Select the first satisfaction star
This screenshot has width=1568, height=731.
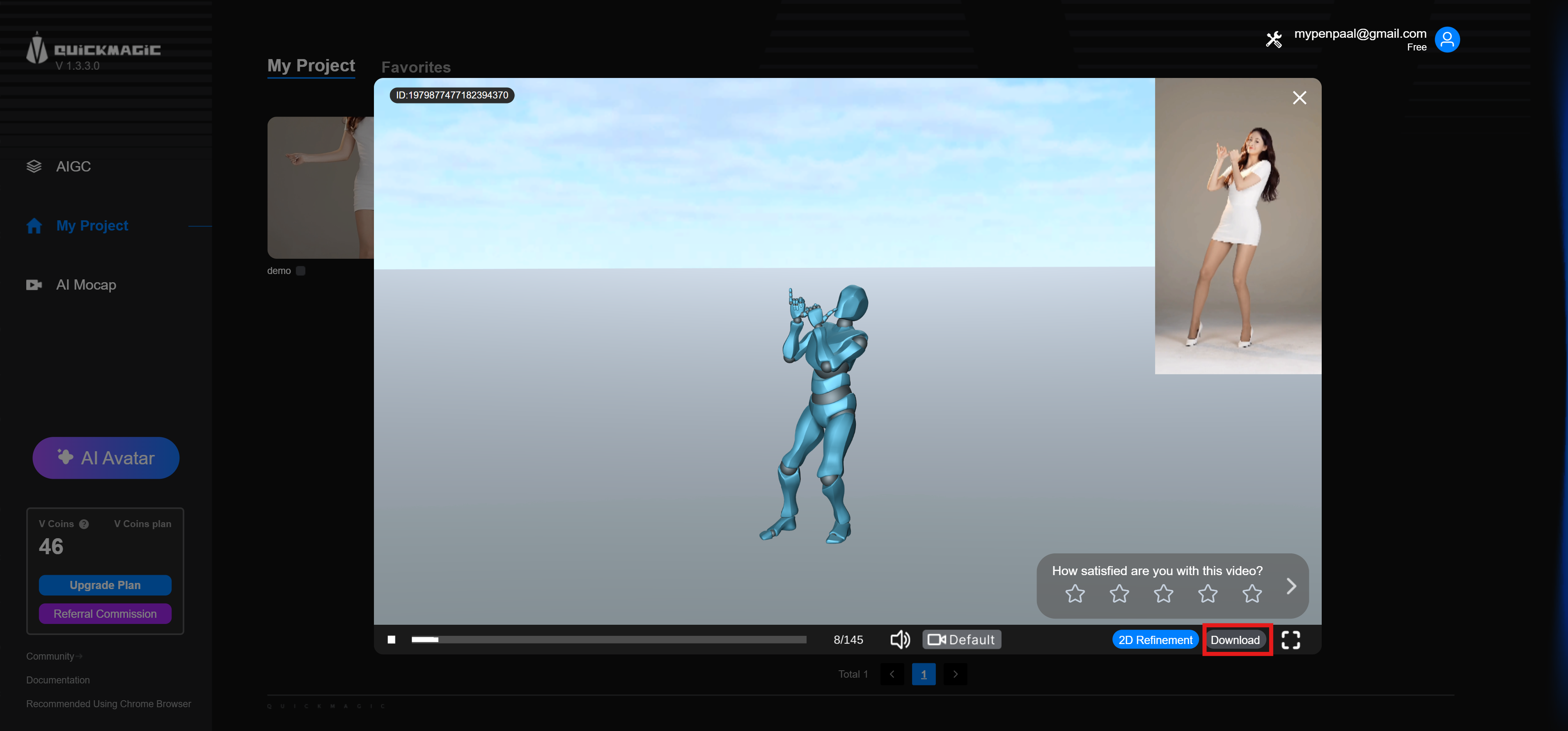click(x=1075, y=594)
